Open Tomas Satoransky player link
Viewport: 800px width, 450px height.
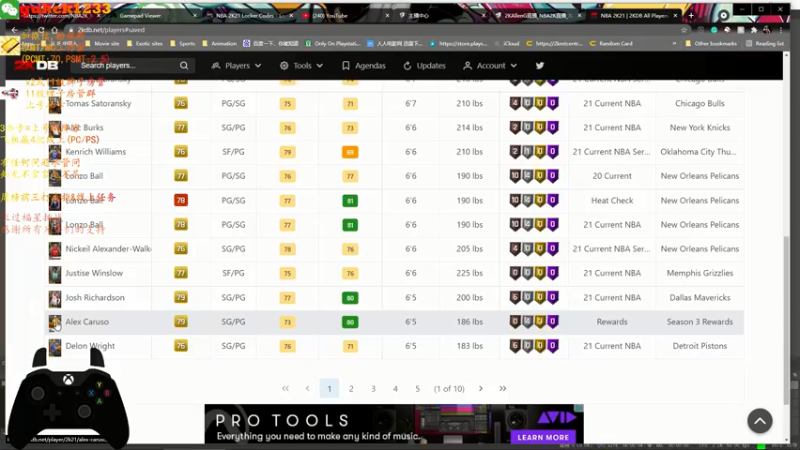[x=98, y=103]
